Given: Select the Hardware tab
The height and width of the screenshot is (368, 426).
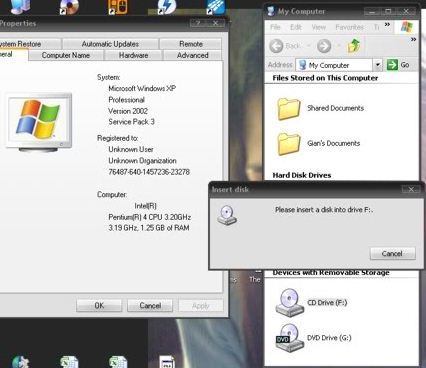Looking at the screenshot, I should tap(133, 55).
